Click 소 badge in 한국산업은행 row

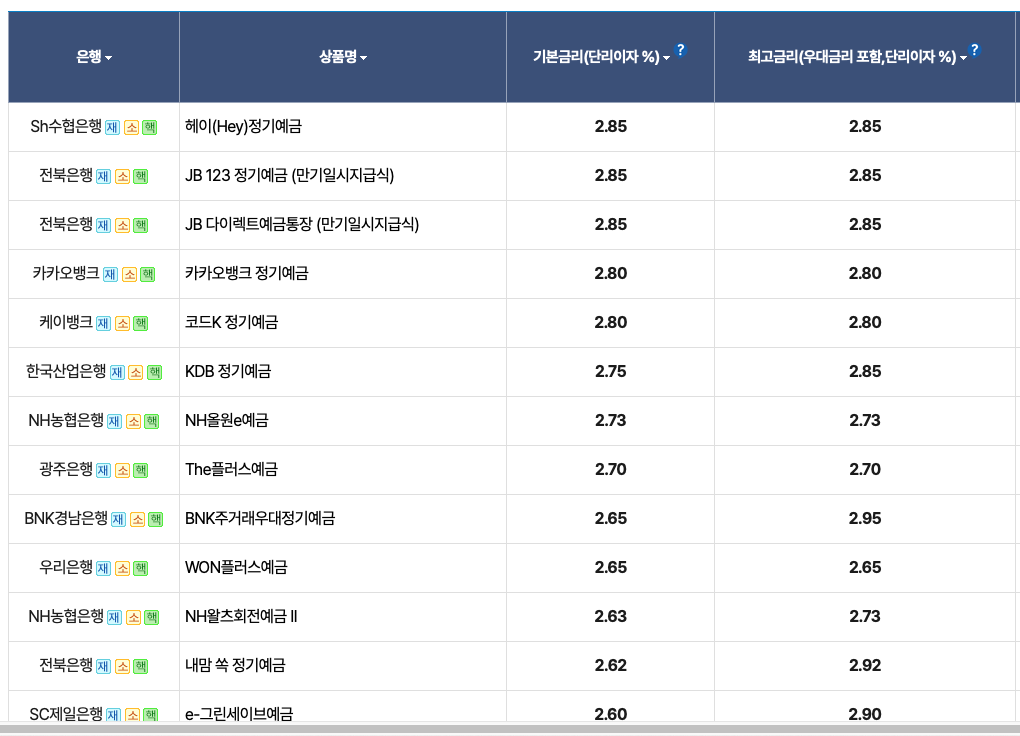coord(135,372)
